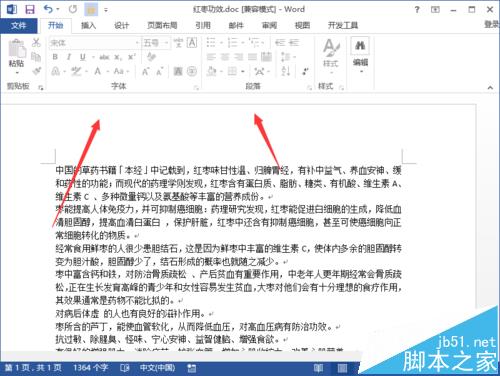500x376 pixels.
Task: Open the font size dropdown
Action: [166, 43]
